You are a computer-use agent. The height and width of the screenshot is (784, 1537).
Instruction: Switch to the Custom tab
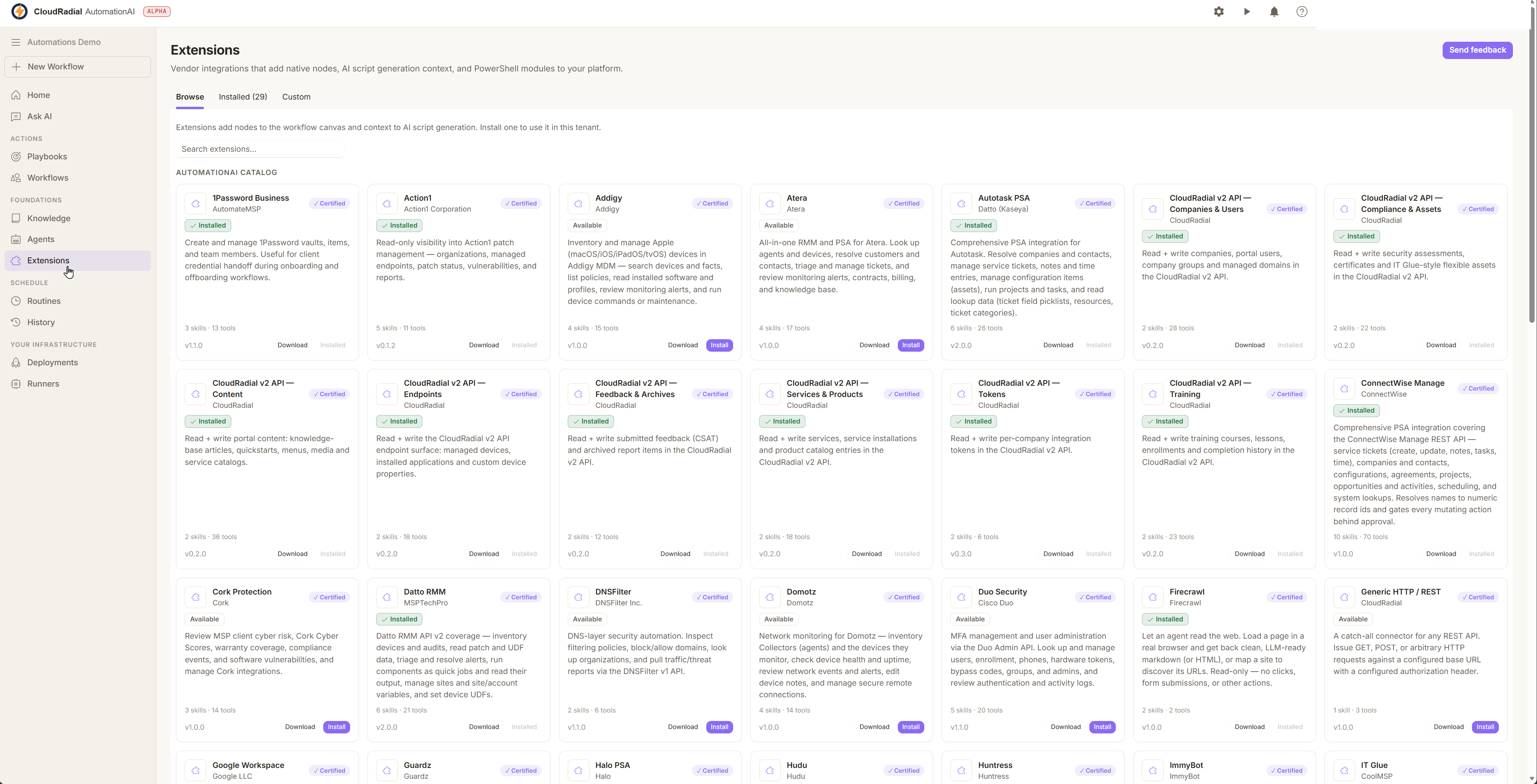tap(296, 97)
